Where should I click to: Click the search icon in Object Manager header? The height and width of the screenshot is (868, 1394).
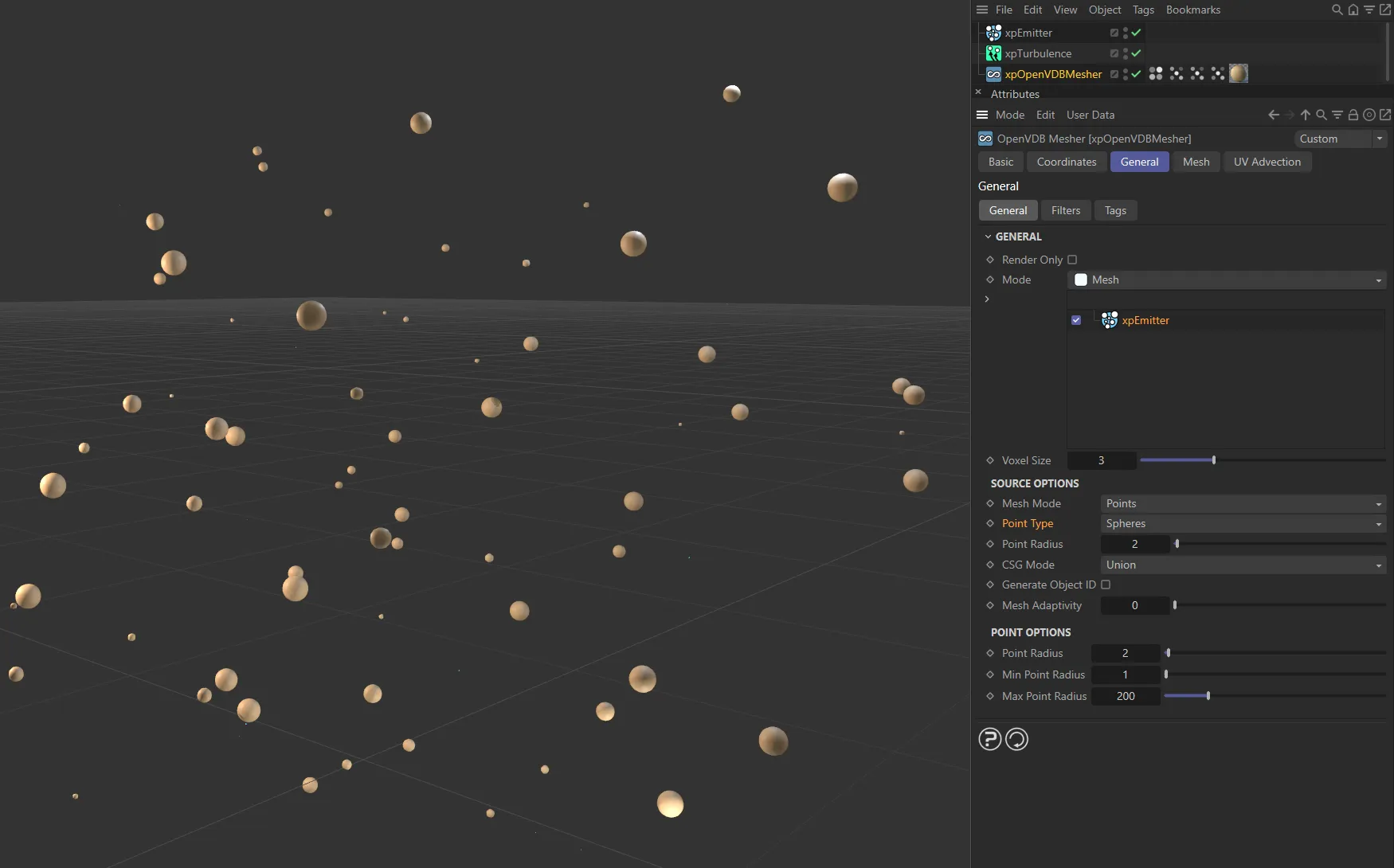(x=1336, y=10)
